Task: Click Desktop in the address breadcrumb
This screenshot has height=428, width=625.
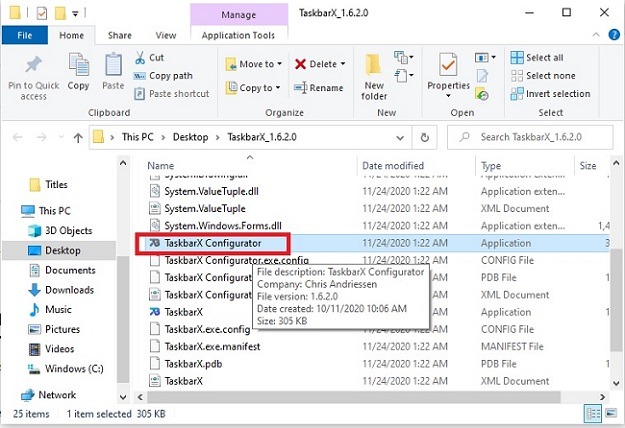Action: [x=191, y=137]
